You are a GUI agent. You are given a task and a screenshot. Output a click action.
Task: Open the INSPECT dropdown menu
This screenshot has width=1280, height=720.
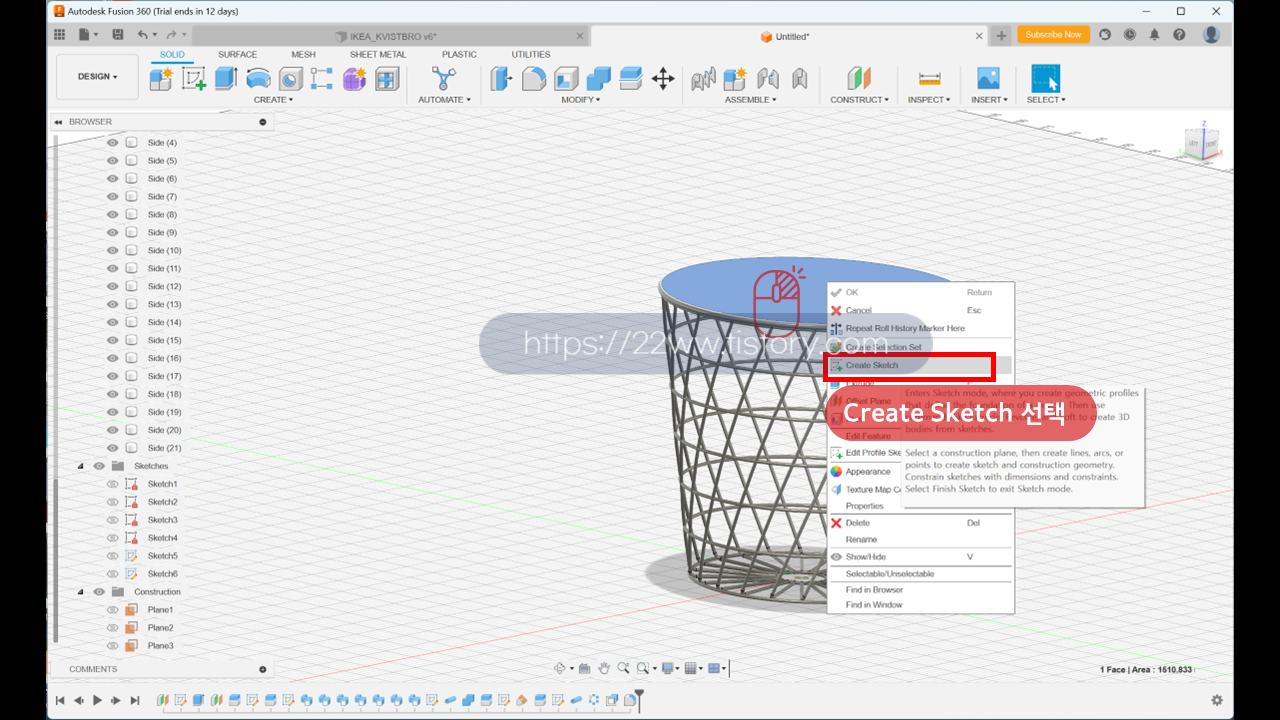click(930, 100)
